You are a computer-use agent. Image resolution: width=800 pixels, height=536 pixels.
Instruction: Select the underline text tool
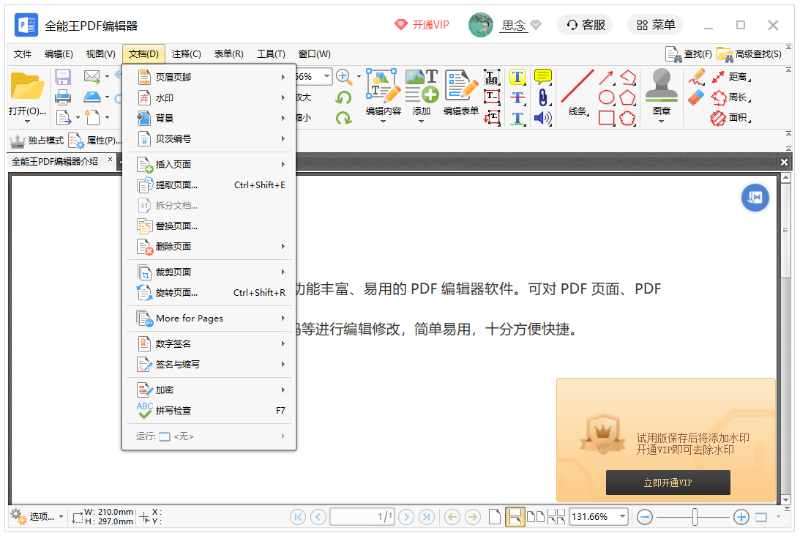pos(517,118)
